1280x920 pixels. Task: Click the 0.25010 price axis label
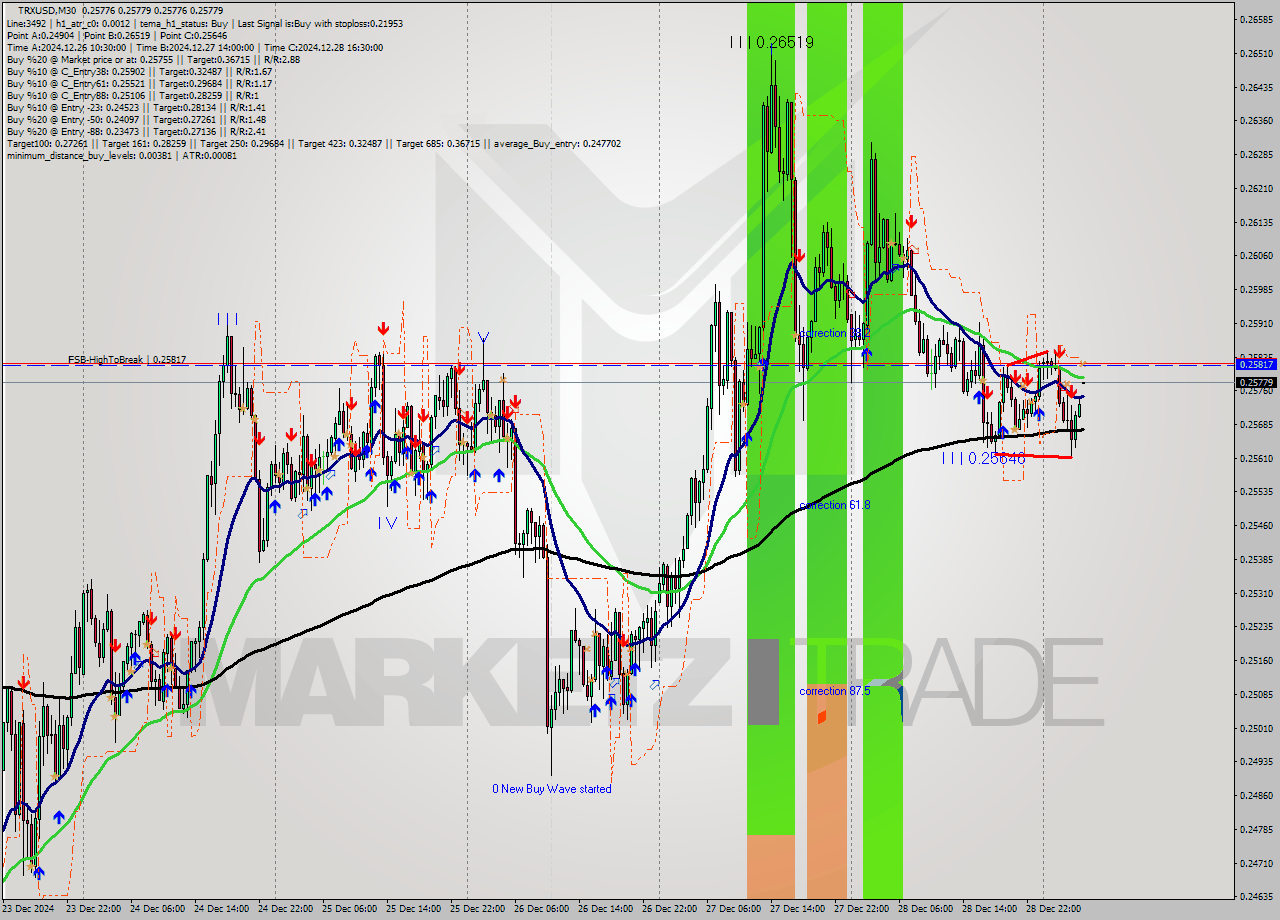[x=1257, y=727]
